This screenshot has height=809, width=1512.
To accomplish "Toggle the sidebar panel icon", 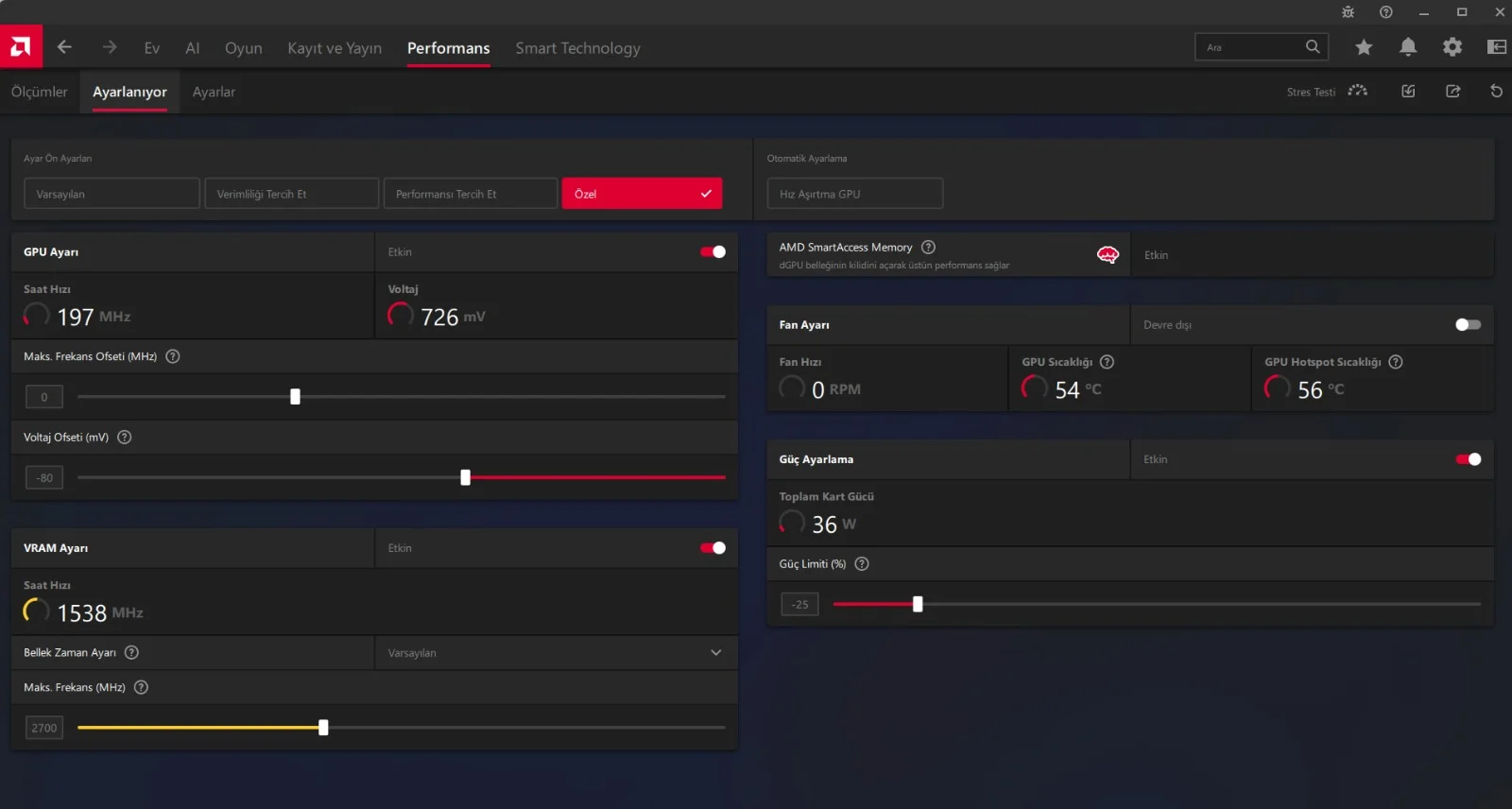I will (x=1497, y=47).
